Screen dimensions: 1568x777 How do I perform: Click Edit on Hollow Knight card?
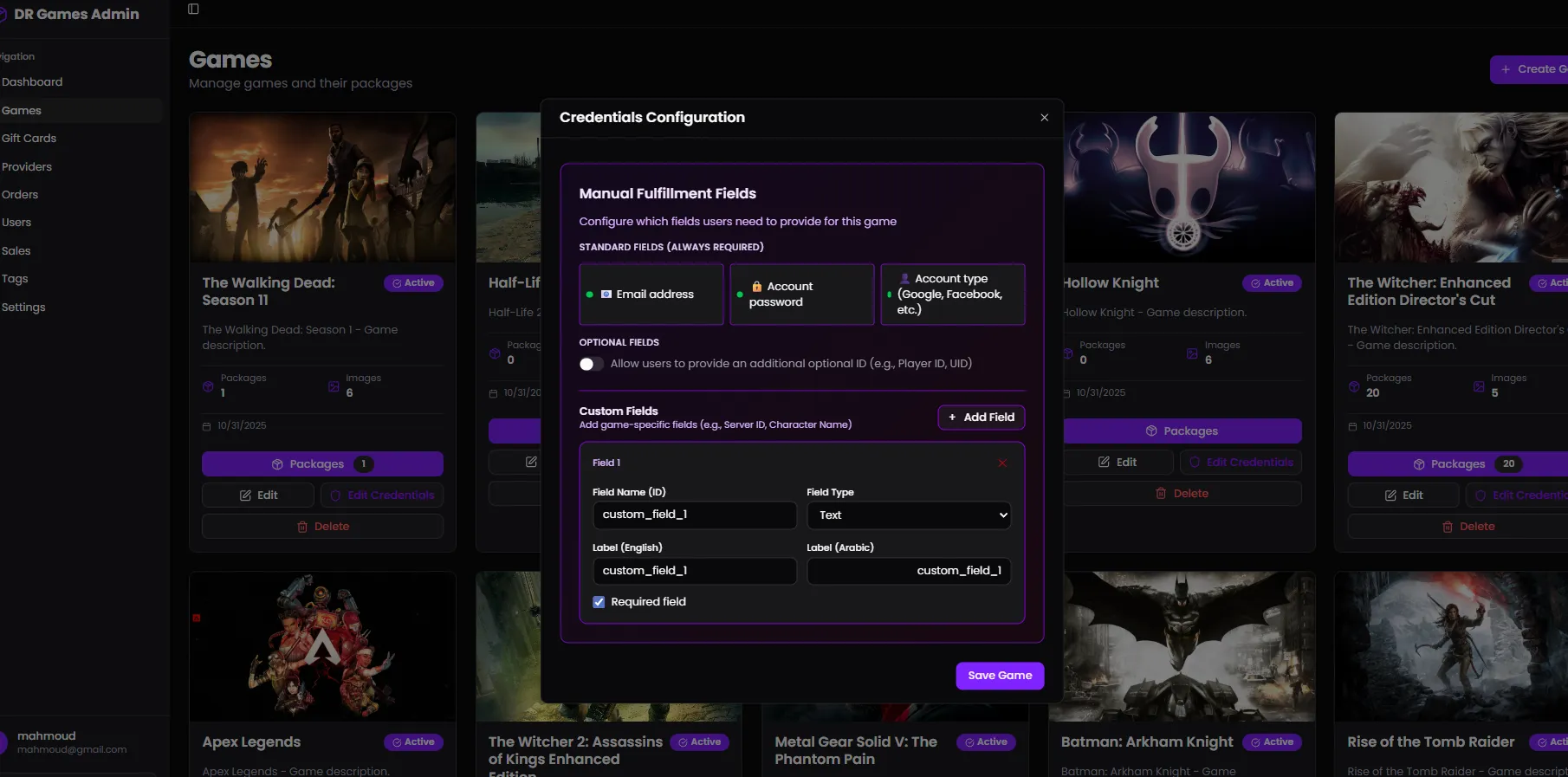1118,463
